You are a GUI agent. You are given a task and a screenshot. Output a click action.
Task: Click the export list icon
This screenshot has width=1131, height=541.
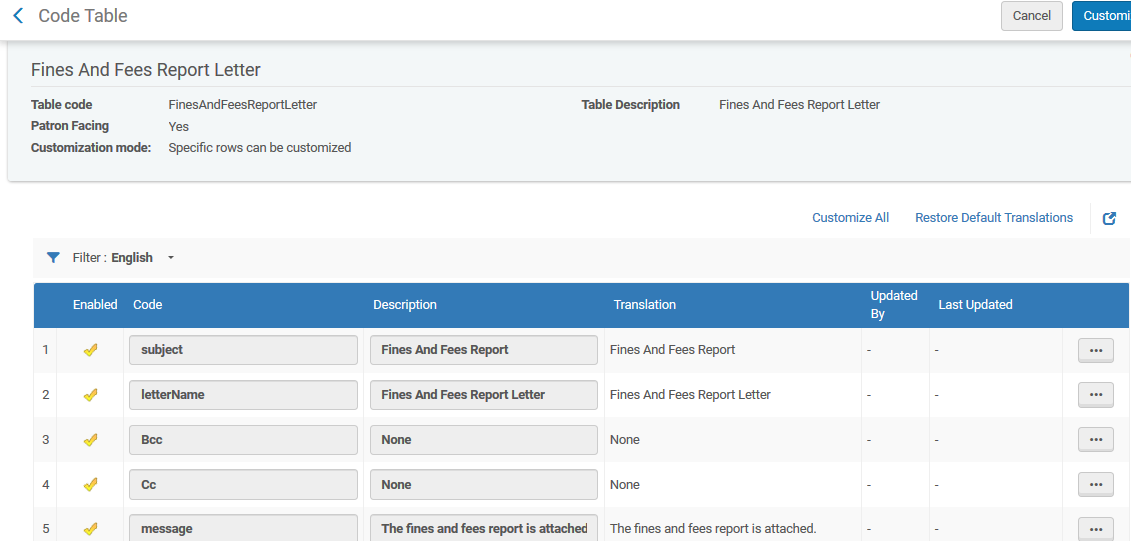[1109, 218]
